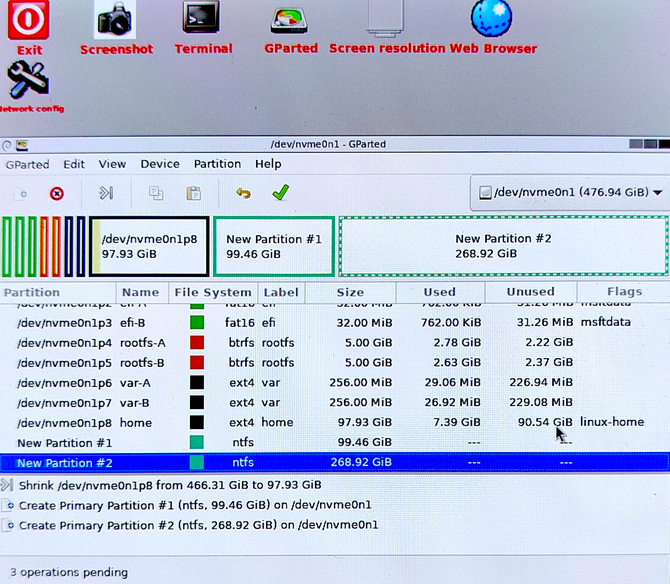Click red btrfs swatch in rootfs-A row

coord(197,343)
